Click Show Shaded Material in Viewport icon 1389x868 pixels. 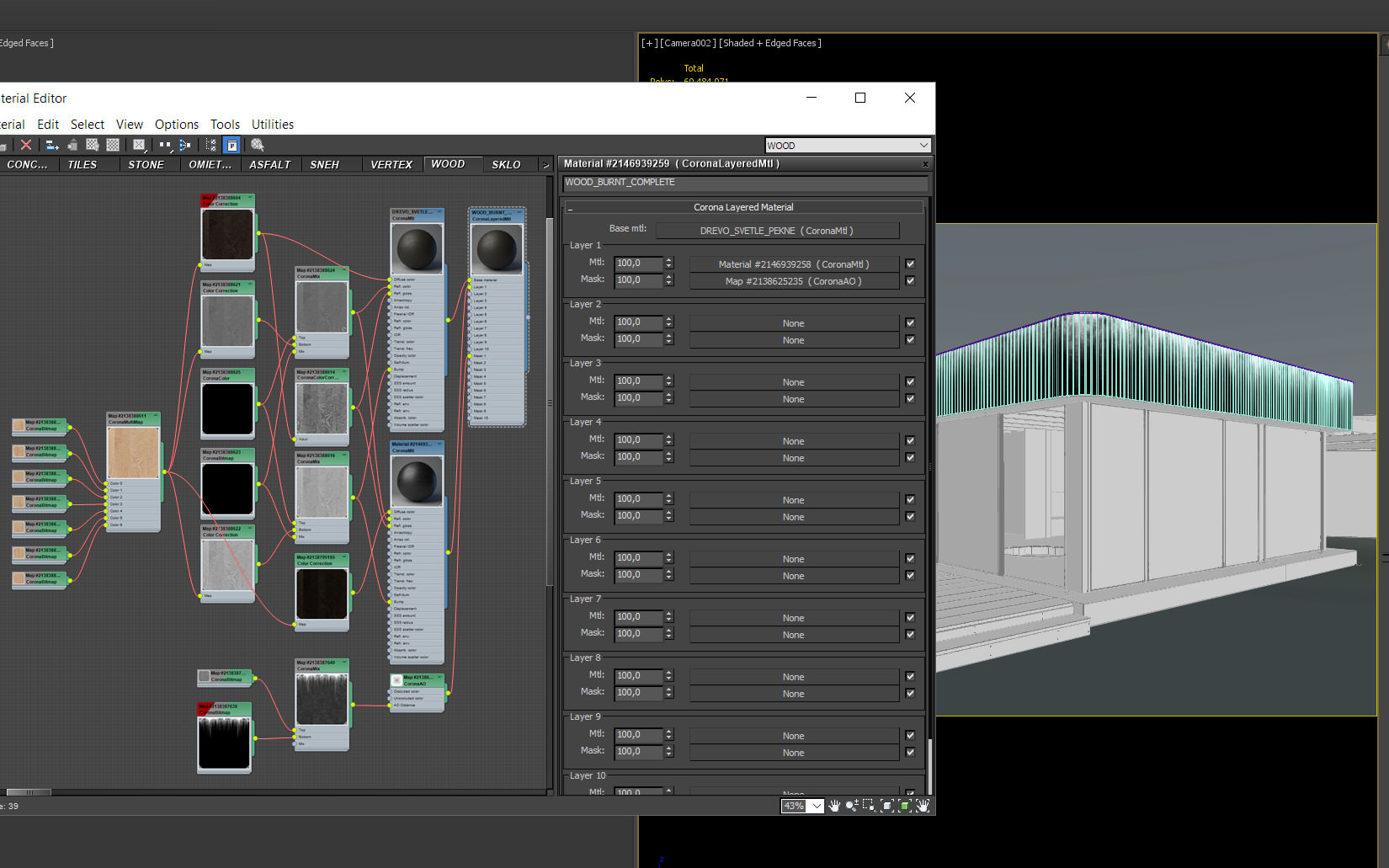93,145
